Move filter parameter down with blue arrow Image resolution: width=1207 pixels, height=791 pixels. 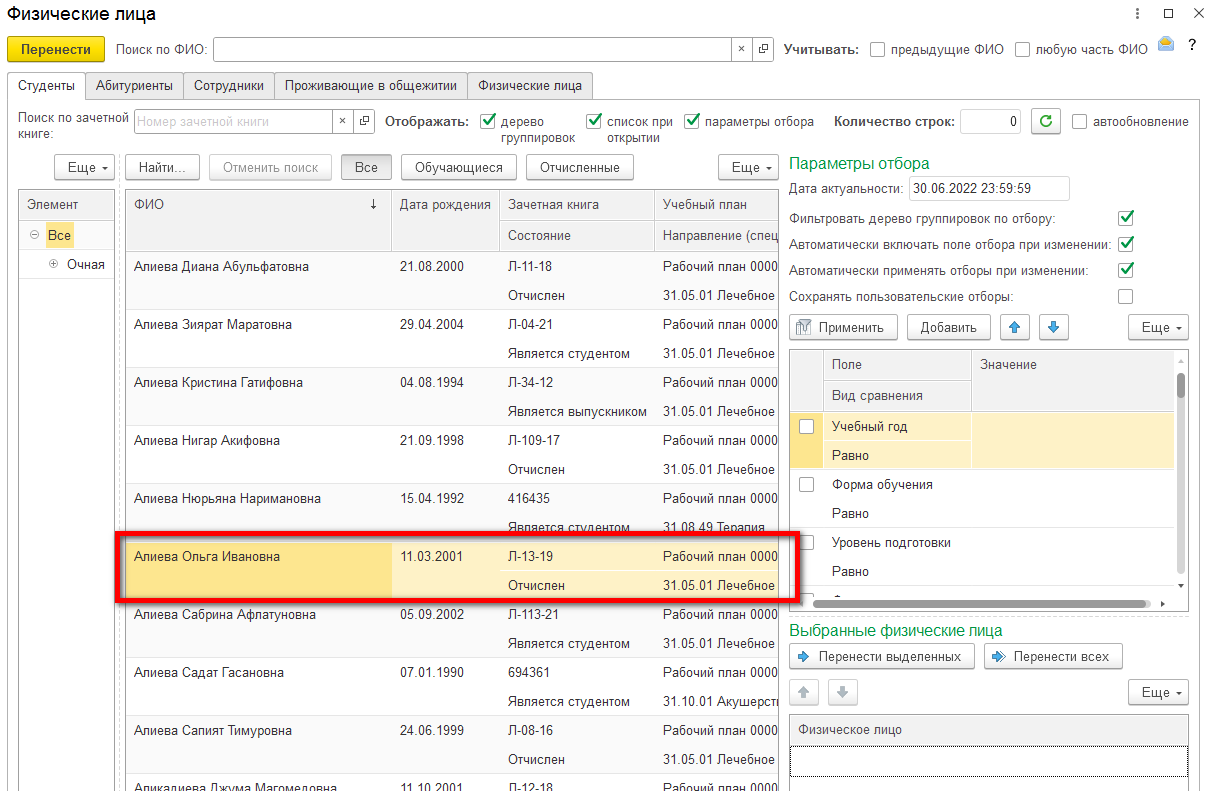coord(1054,327)
